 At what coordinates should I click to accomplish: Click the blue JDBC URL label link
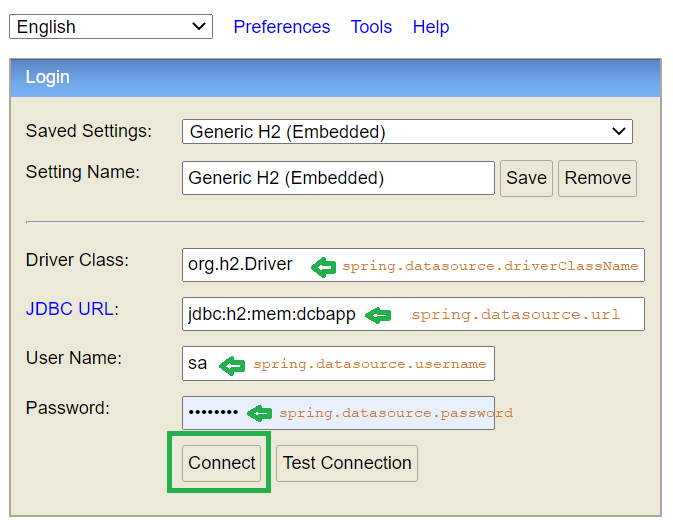click(69, 309)
